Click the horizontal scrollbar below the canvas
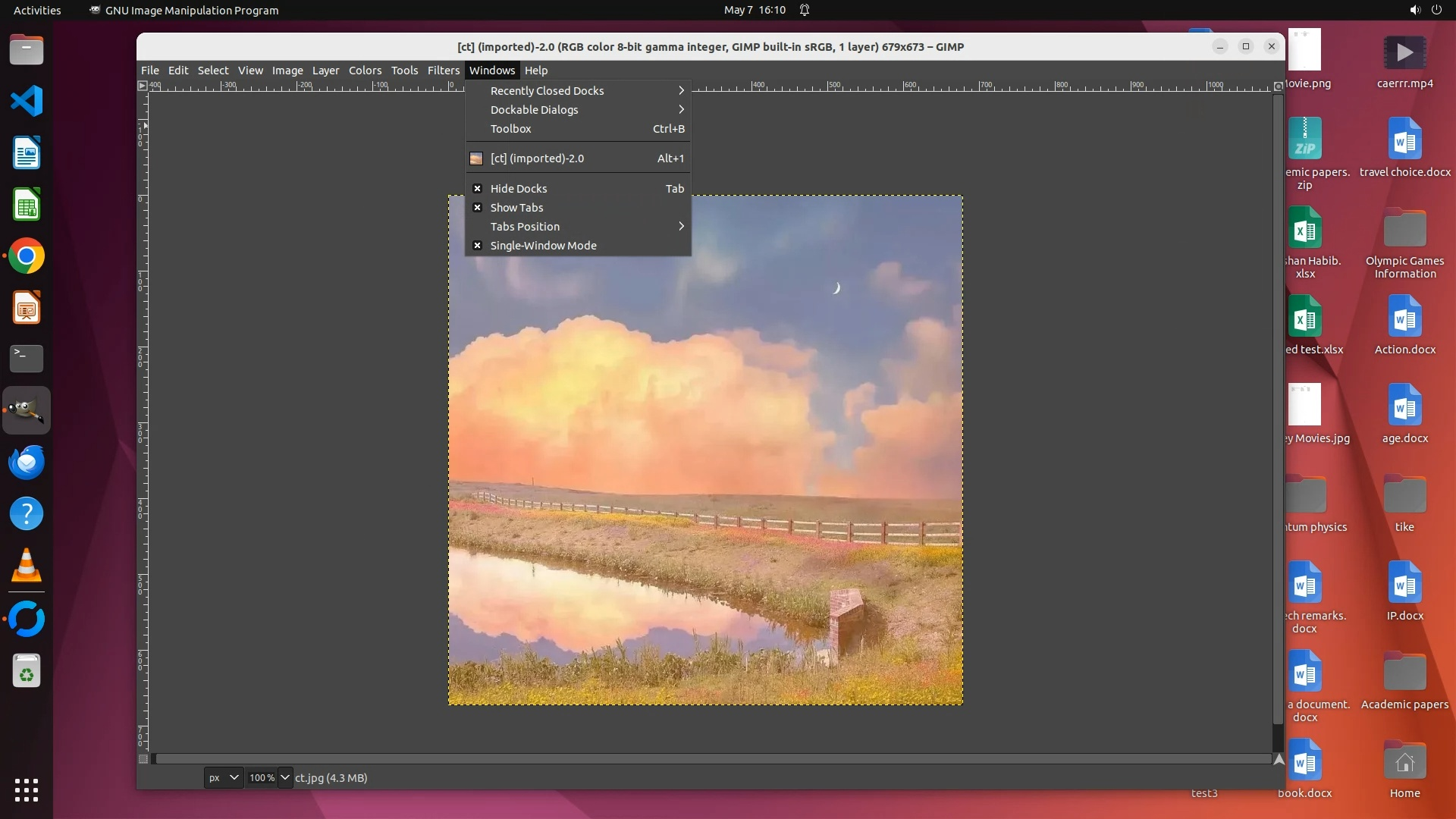The width and height of the screenshot is (1456, 819). pos(713,758)
